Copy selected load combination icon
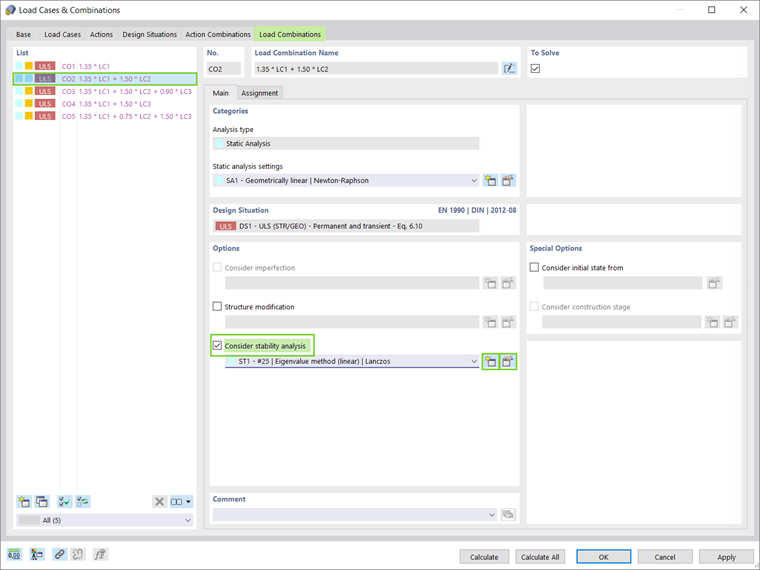Viewport: 760px width, 570px height. coord(42,502)
